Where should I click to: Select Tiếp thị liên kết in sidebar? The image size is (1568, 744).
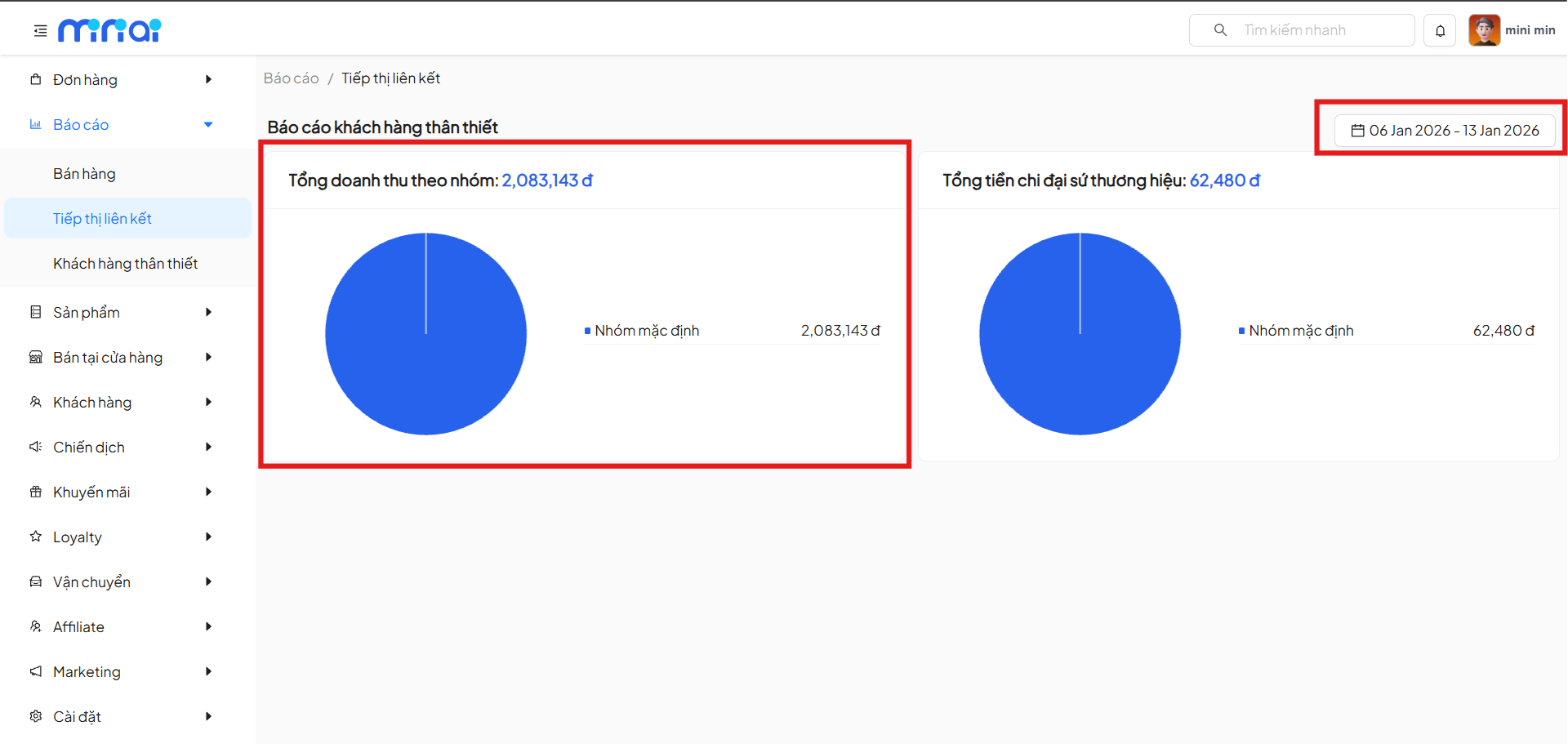tap(102, 219)
